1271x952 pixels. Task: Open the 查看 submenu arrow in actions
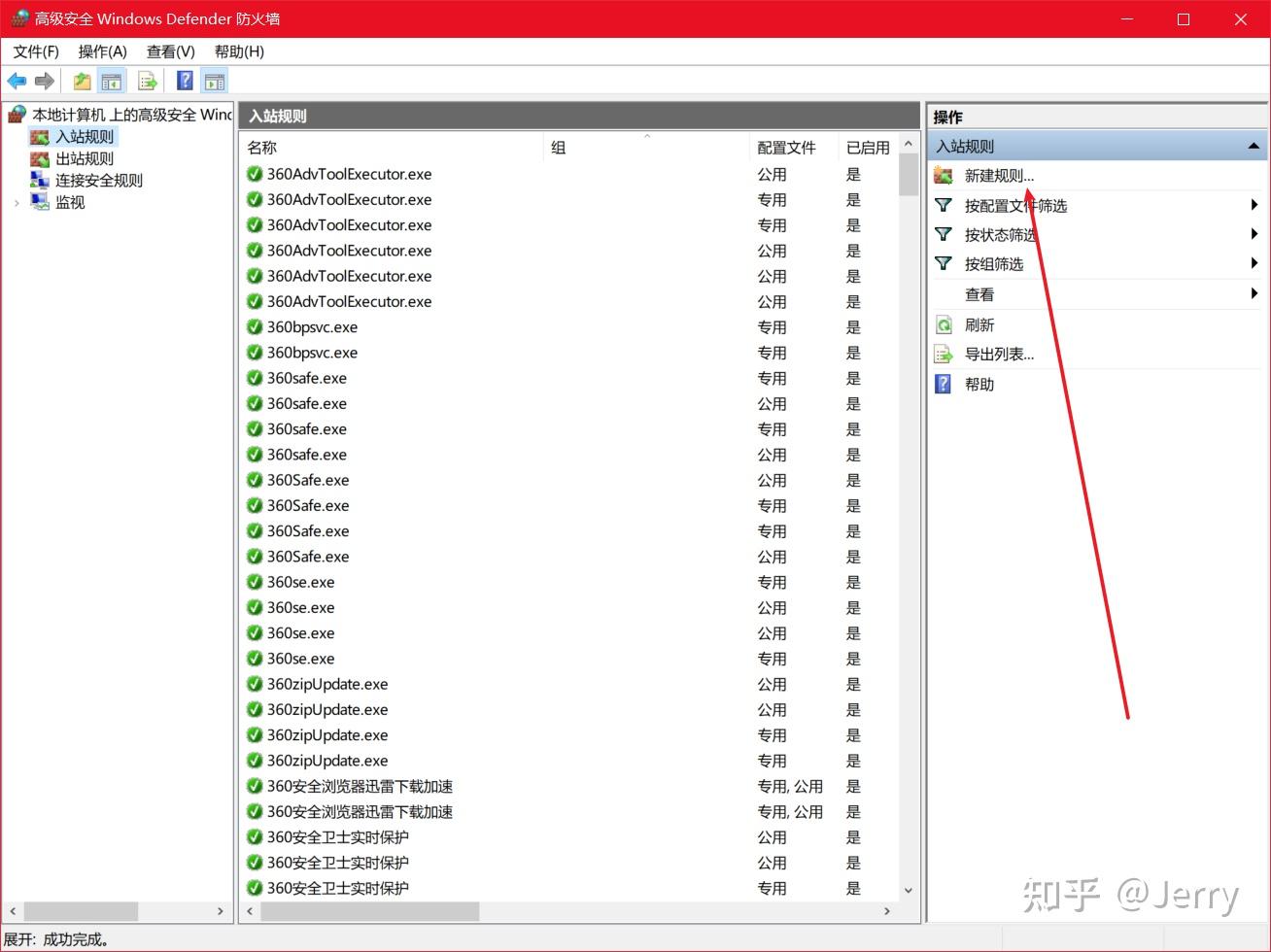pyautogui.click(x=1254, y=293)
